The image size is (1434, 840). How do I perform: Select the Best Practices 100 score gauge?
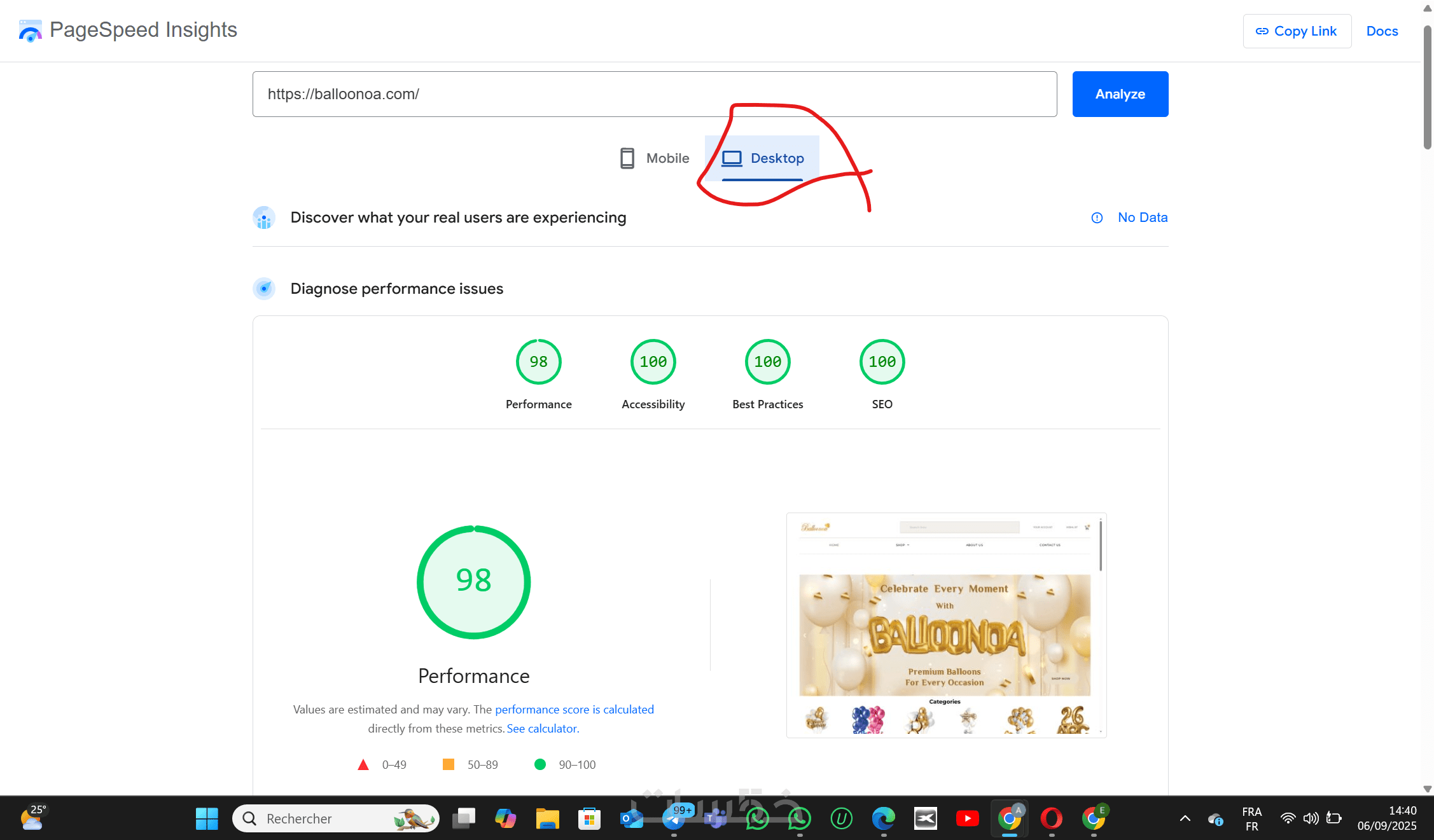coord(767,362)
